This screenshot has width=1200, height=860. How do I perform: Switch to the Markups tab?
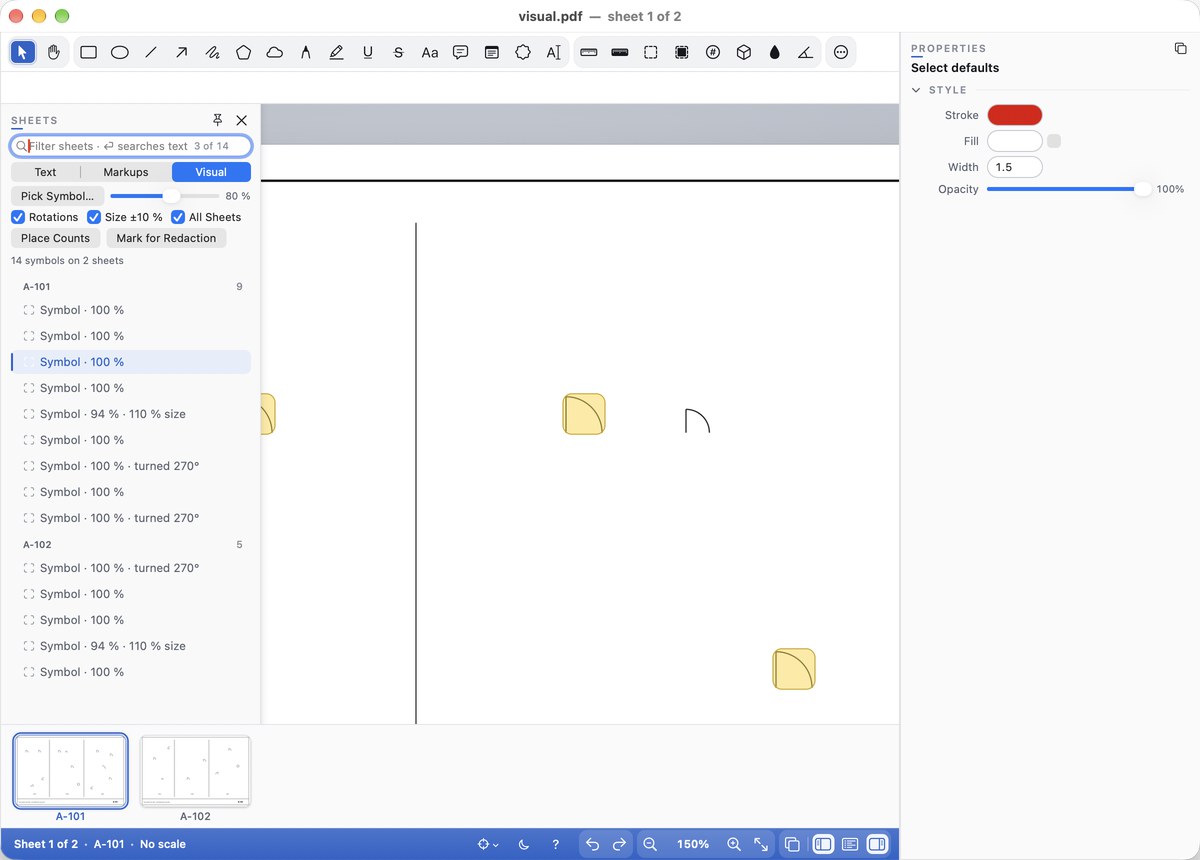point(126,172)
